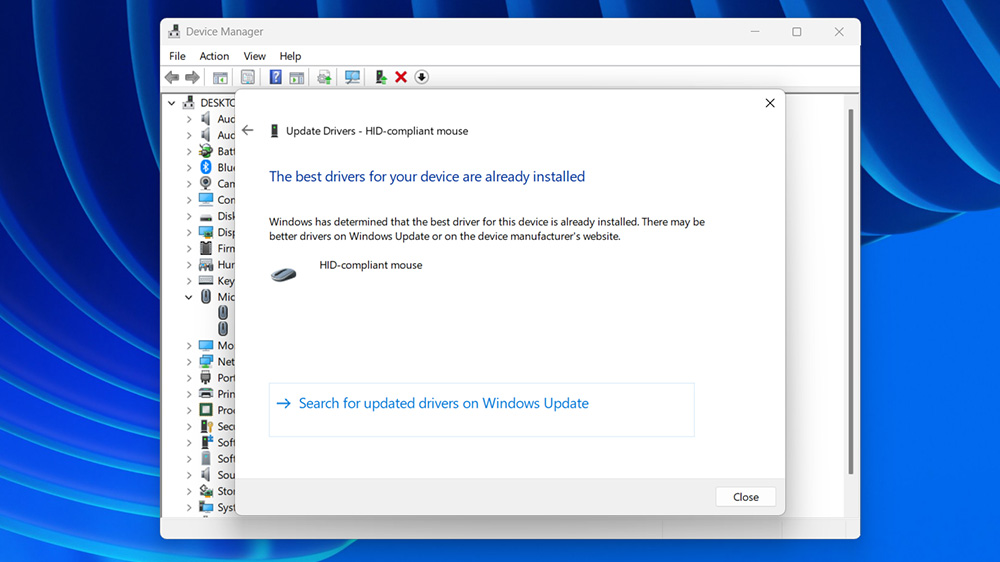Select the Disk drives category icon

pyautogui.click(x=206, y=217)
